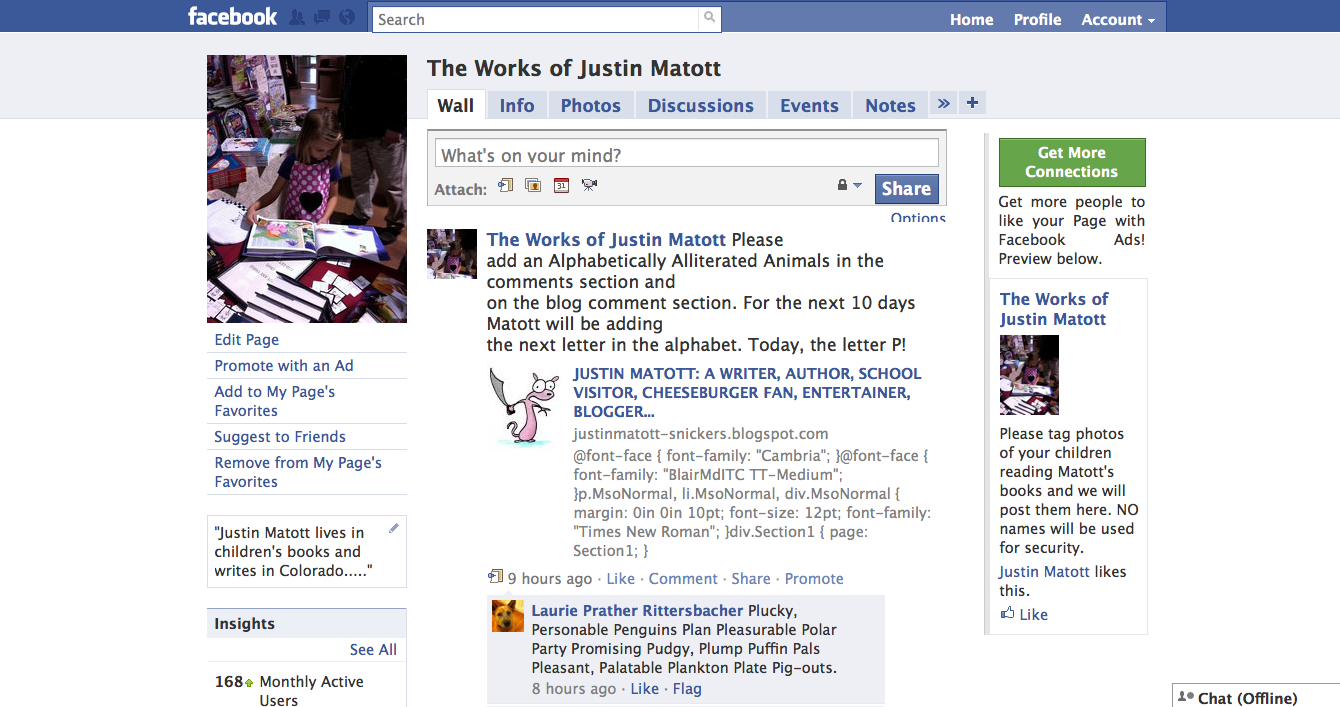This screenshot has width=1340, height=707.
Task: Click Justin Matott name in ad preview
Action: pyautogui.click(x=1045, y=572)
